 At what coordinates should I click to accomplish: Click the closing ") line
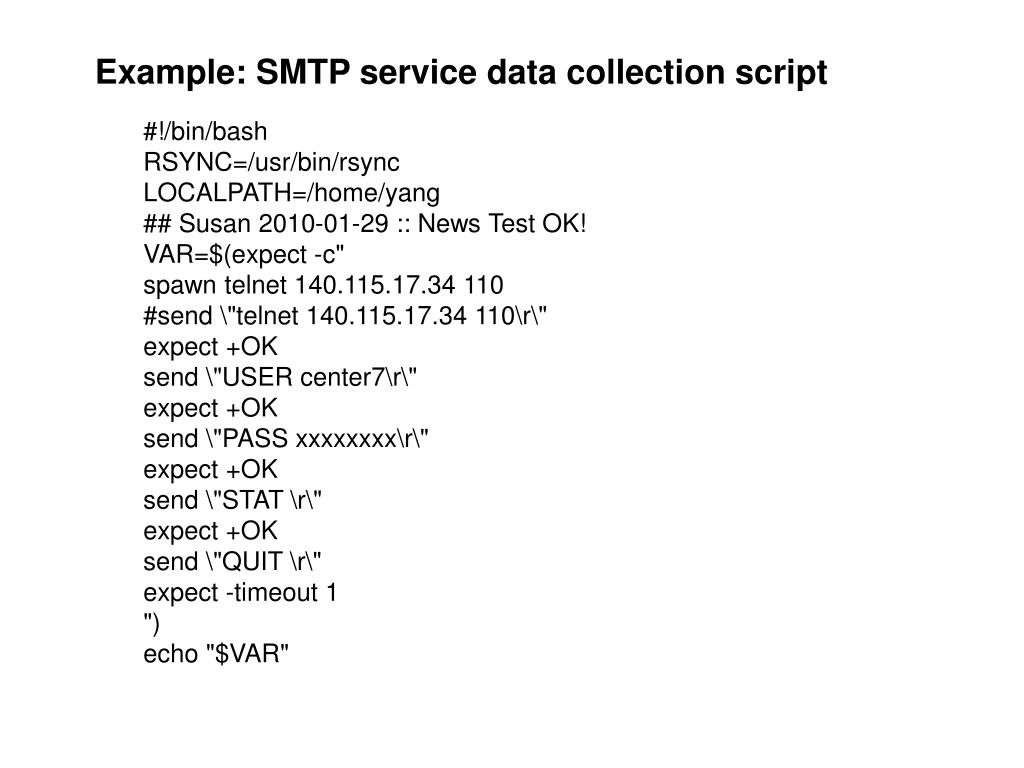coord(152,624)
